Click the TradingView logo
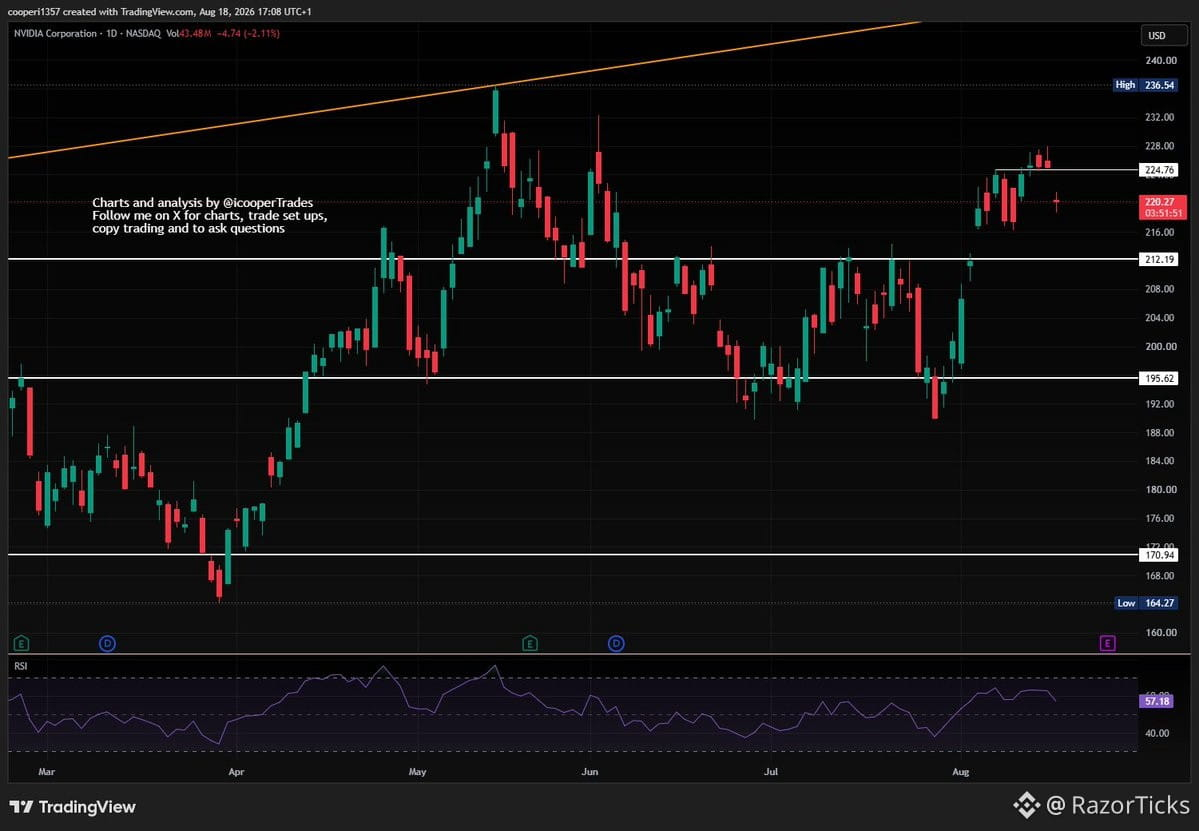Image resolution: width=1199 pixels, height=831 pixels. [x=73, y=807]
